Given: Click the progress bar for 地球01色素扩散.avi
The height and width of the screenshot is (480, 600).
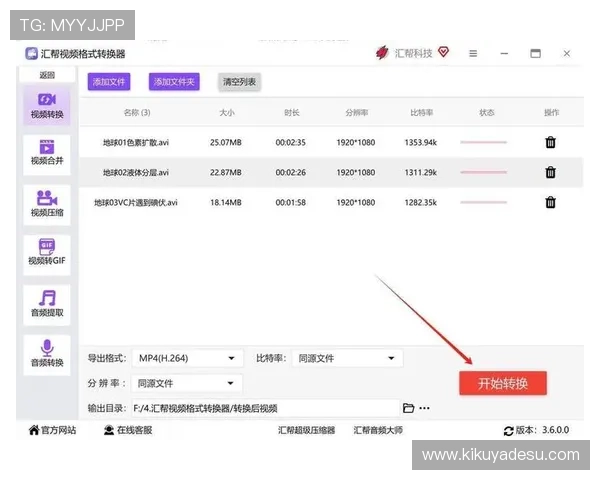Looking at the screenshot, I should point(484,142).
